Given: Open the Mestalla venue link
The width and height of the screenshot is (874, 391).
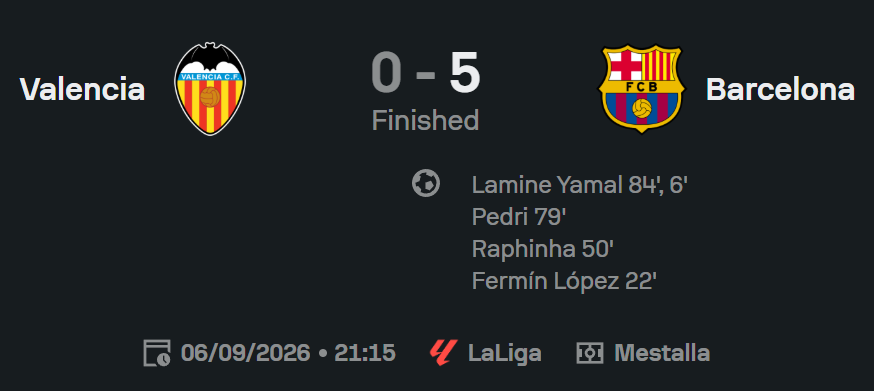Looking at the screenshot, I should (x=662, y=353).
